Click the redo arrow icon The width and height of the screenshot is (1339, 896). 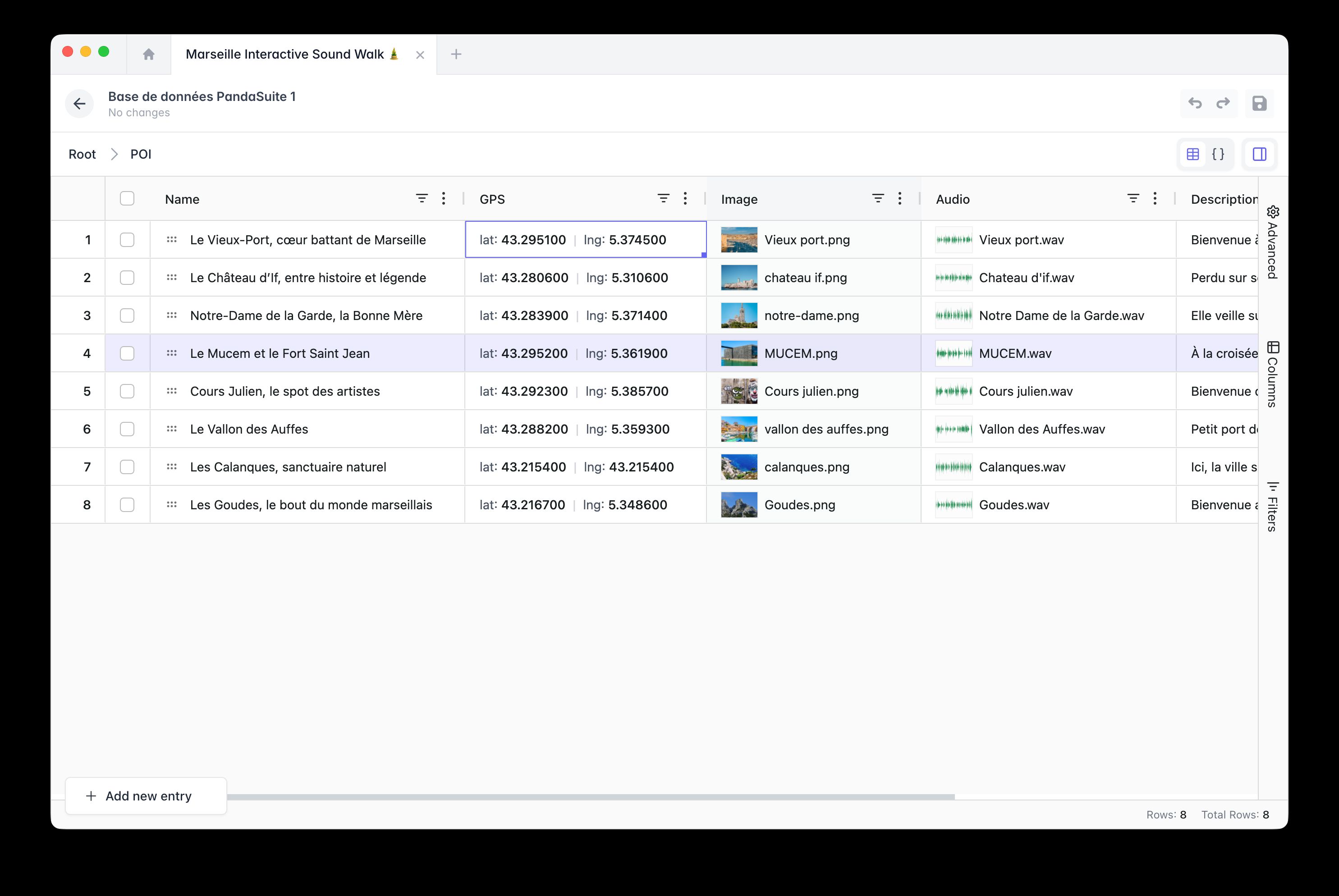pyautogui.click(x=1223, y=103)
